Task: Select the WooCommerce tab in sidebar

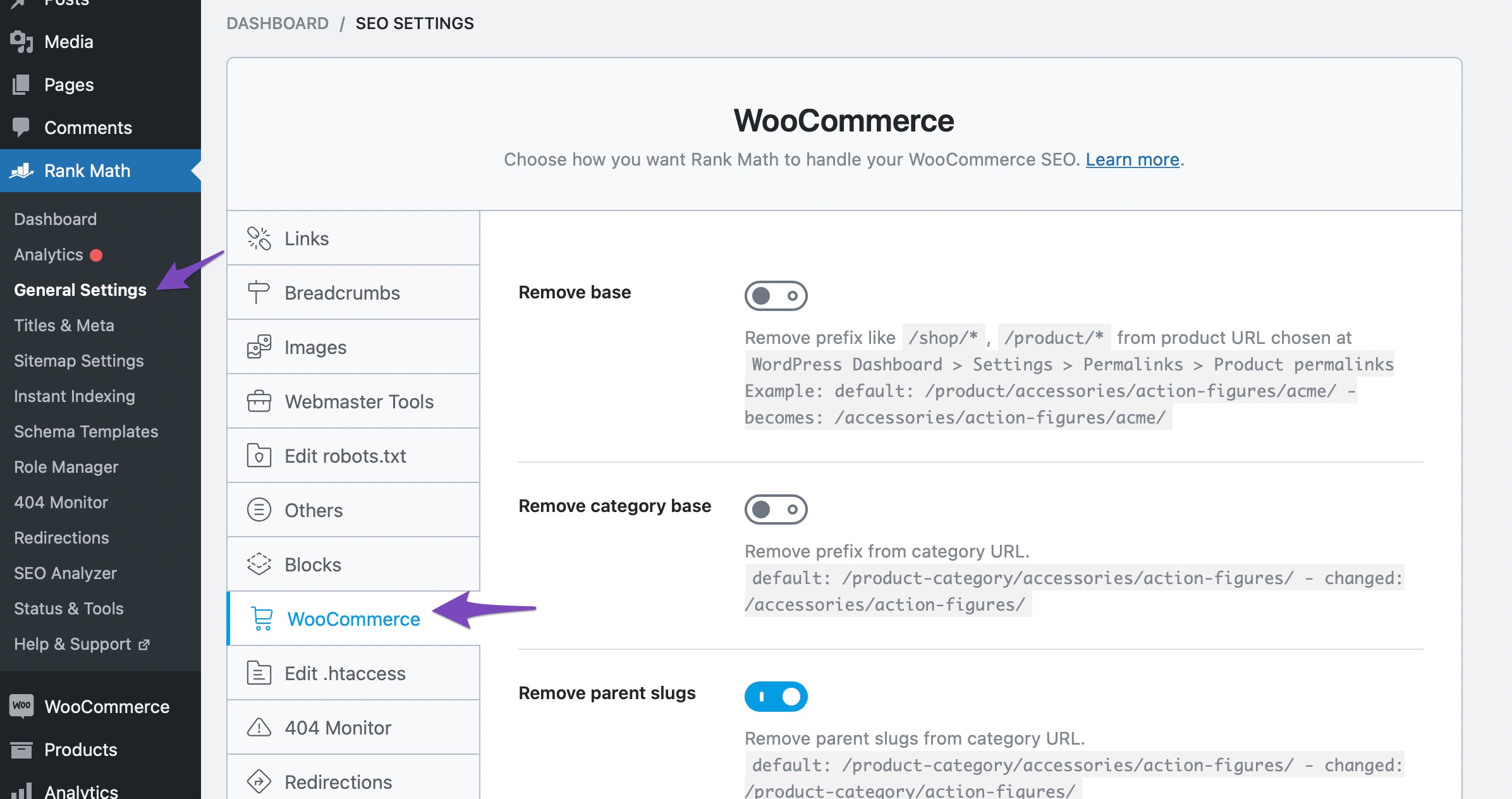Action: point(355,619)
